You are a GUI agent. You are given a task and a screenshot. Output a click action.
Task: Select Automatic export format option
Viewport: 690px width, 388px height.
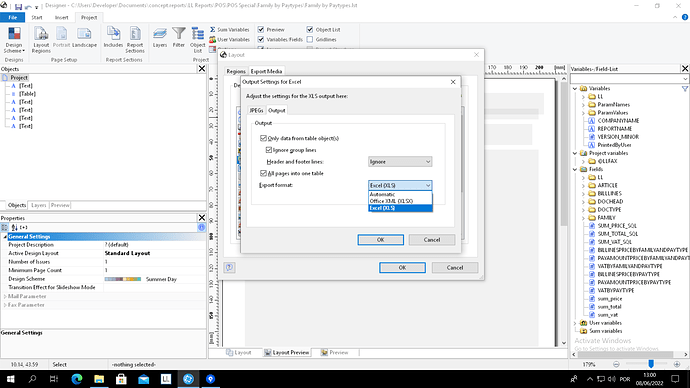click(x=400, y=194)
